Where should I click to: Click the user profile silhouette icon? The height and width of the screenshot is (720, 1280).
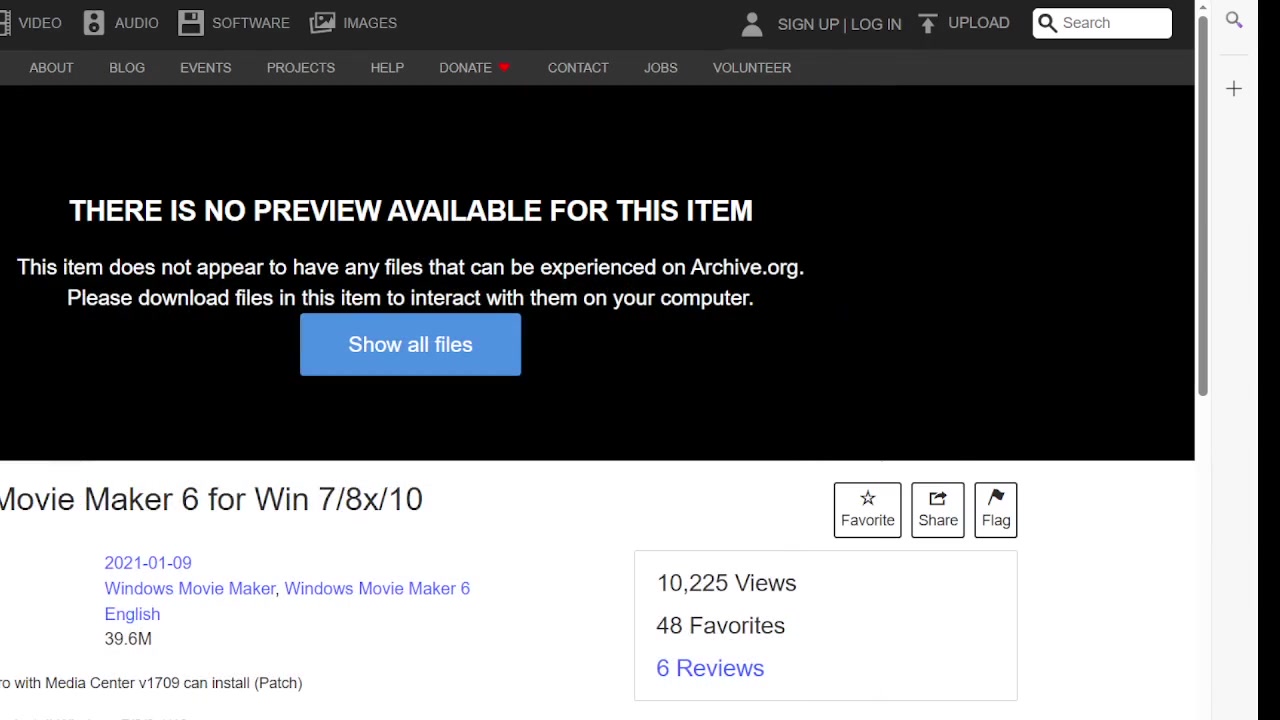point(752,24)
